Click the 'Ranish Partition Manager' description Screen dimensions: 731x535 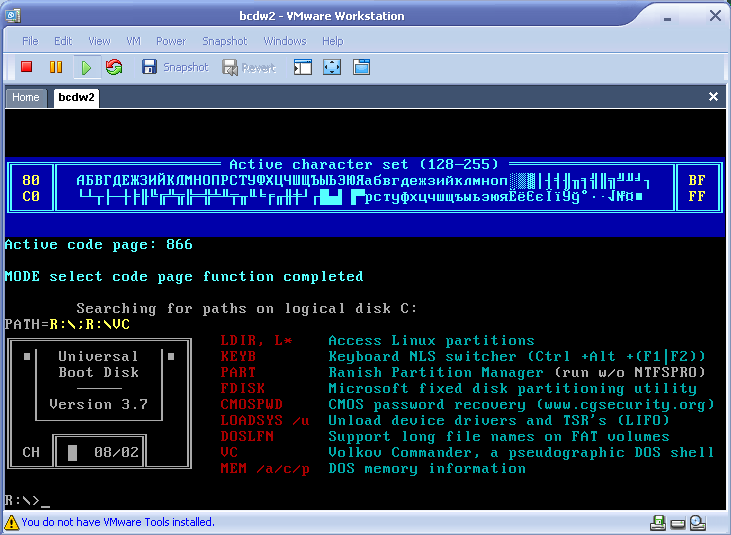436,372
